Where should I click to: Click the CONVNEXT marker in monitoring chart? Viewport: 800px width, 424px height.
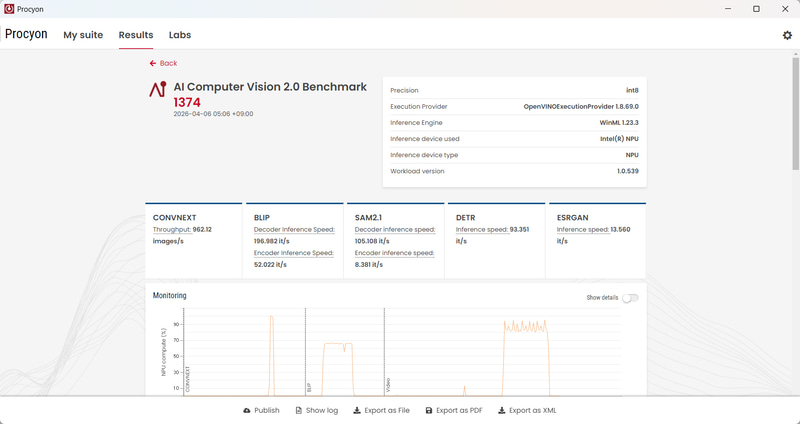(x=188, y=379)
